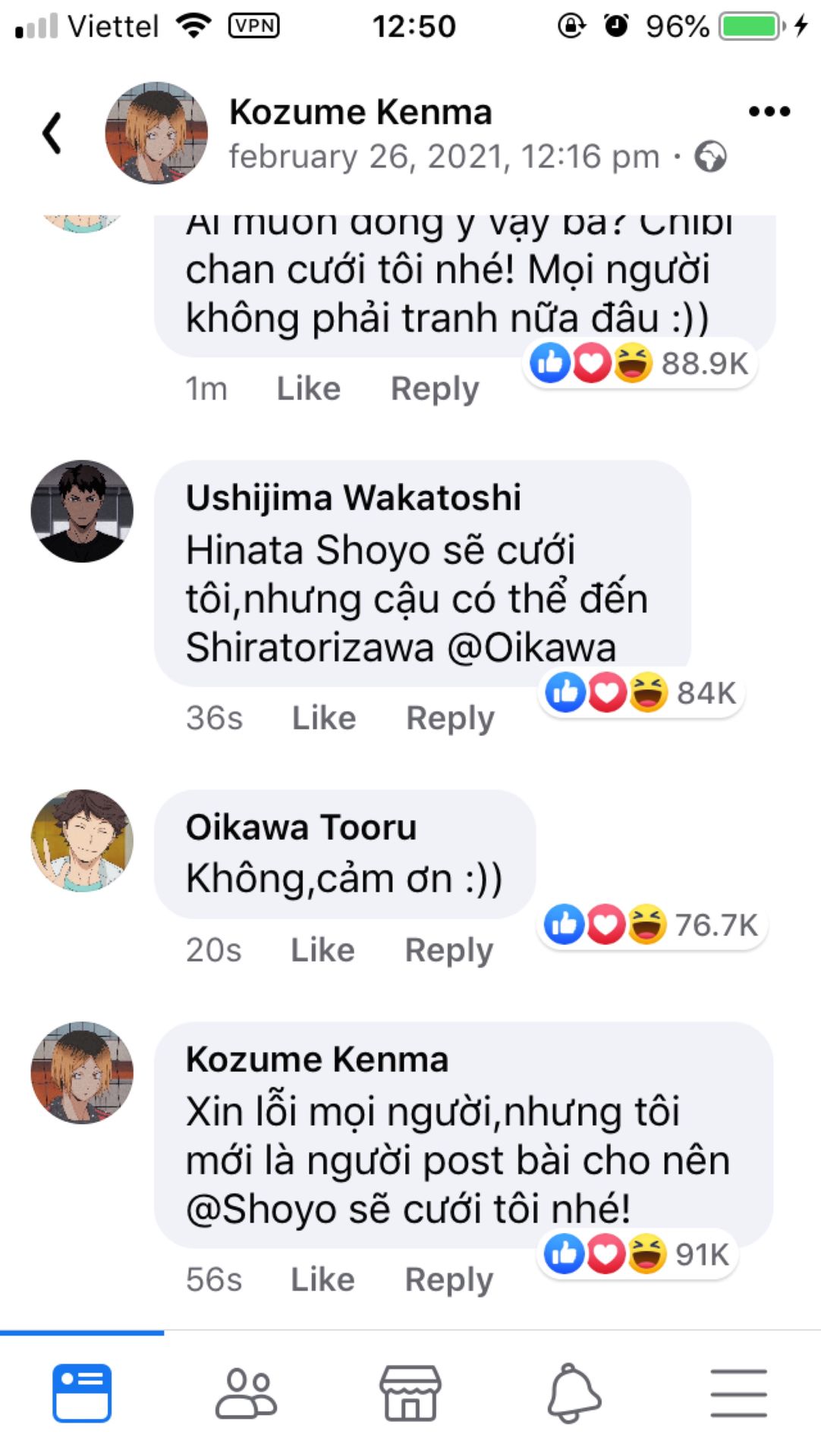The width and height of the screenshot is (821, 1456).
Task: View the 91K reactions on Kenma's comment
Action: click(x=637, y=1254)
